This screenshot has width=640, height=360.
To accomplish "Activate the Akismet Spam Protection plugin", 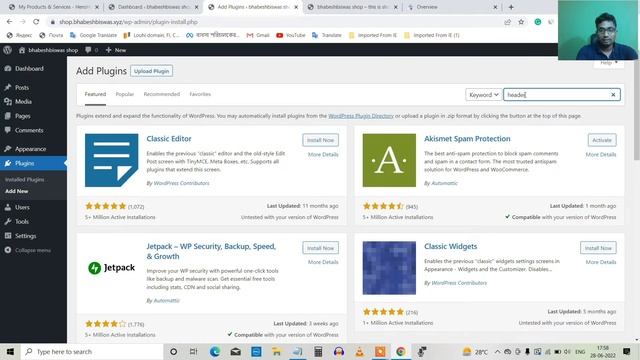I will tap(602, 140).
